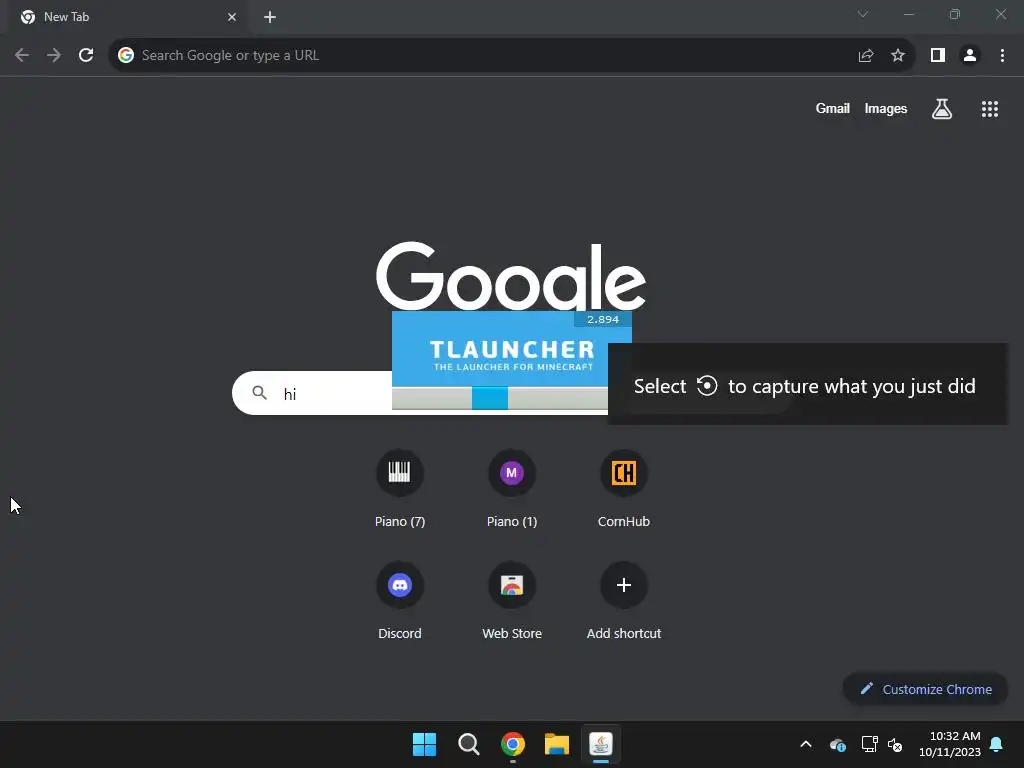The image size is (1024, 768).
Task: Open the Chrome side panel icon
Action: [x=938, y=56]
